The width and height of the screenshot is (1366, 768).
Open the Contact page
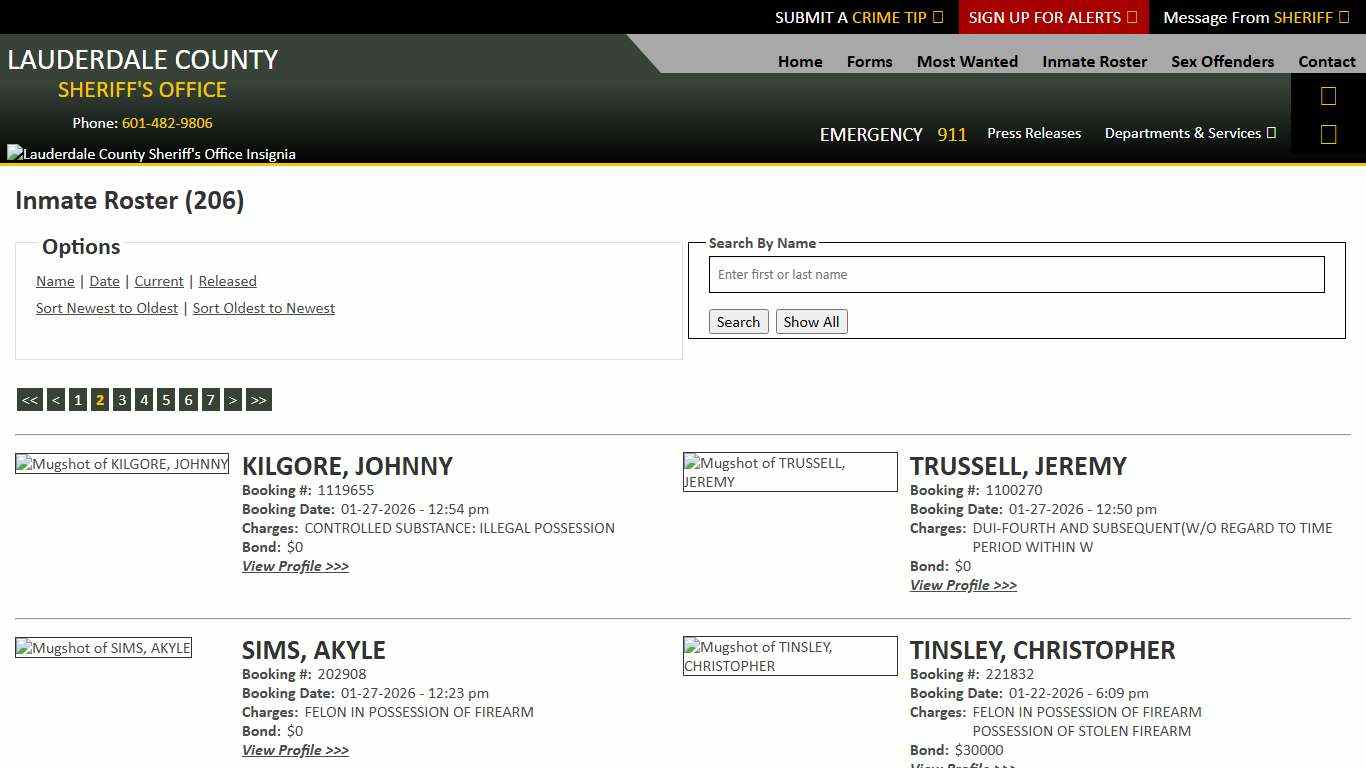pyautogui.click(x=1327, y=61)
